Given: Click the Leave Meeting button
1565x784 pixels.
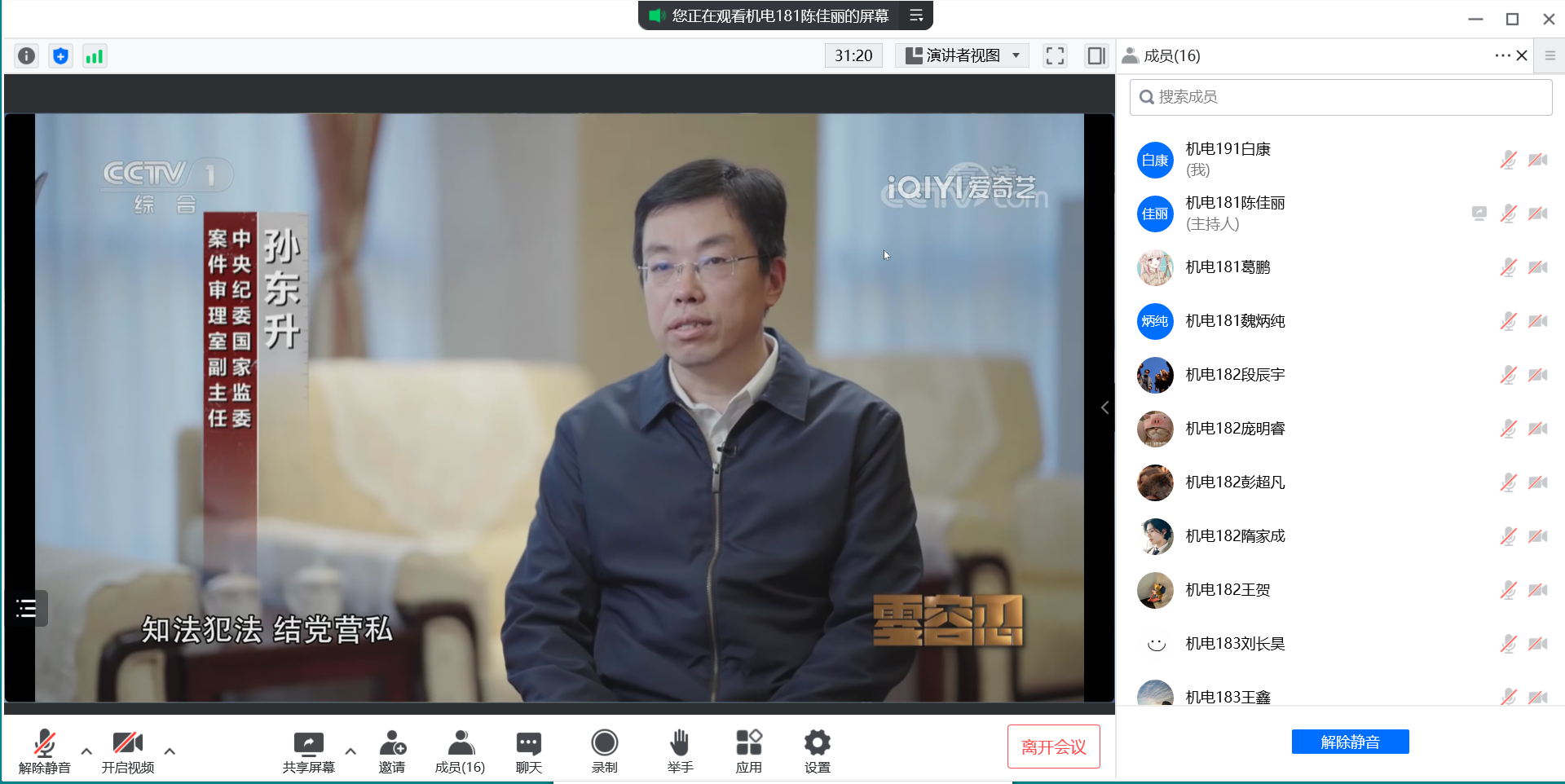Looking at the screenshot, I should 1054,747.
